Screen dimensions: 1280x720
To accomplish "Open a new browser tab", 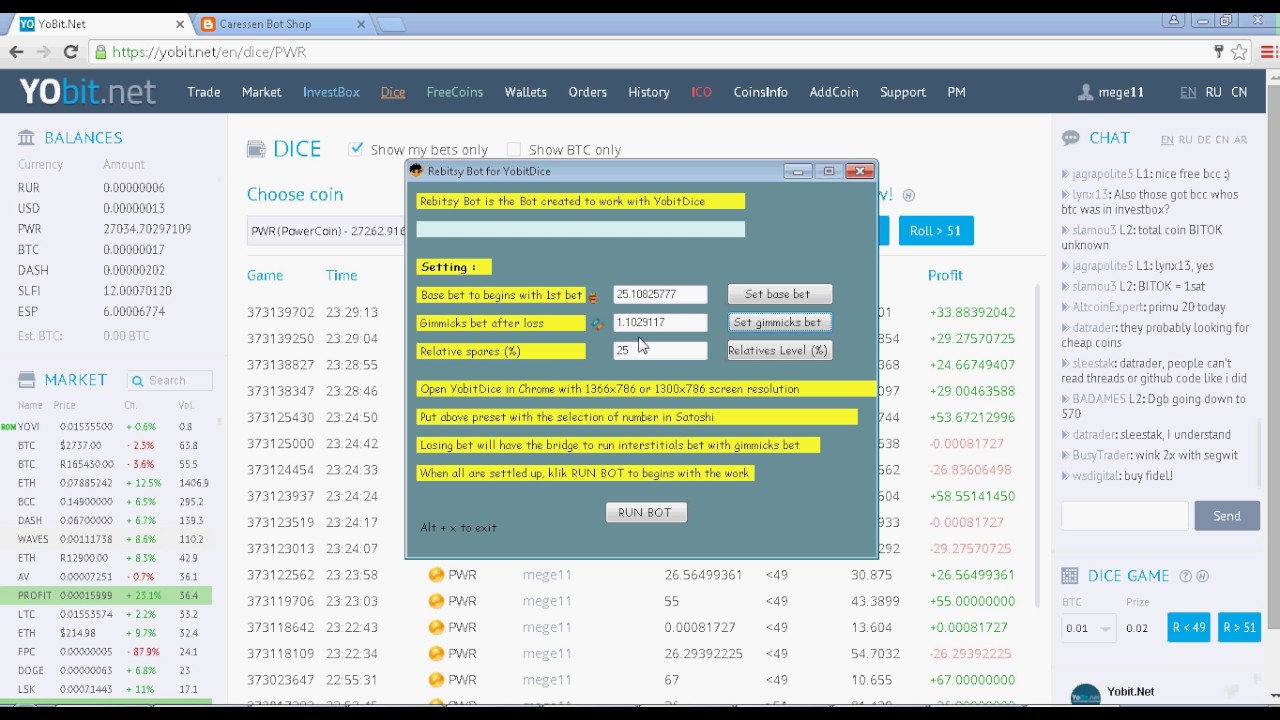I will pyautogui.click(x=391, y=24).
